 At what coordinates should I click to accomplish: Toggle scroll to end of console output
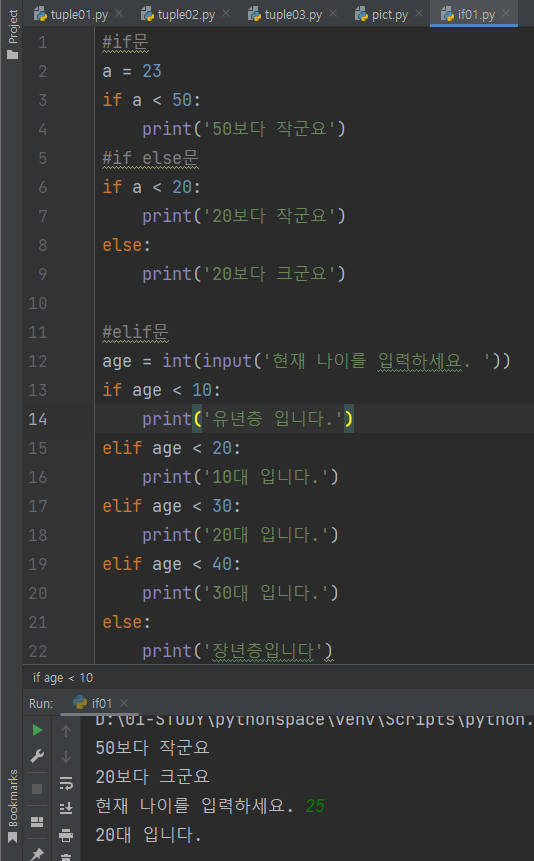point(66,808)
